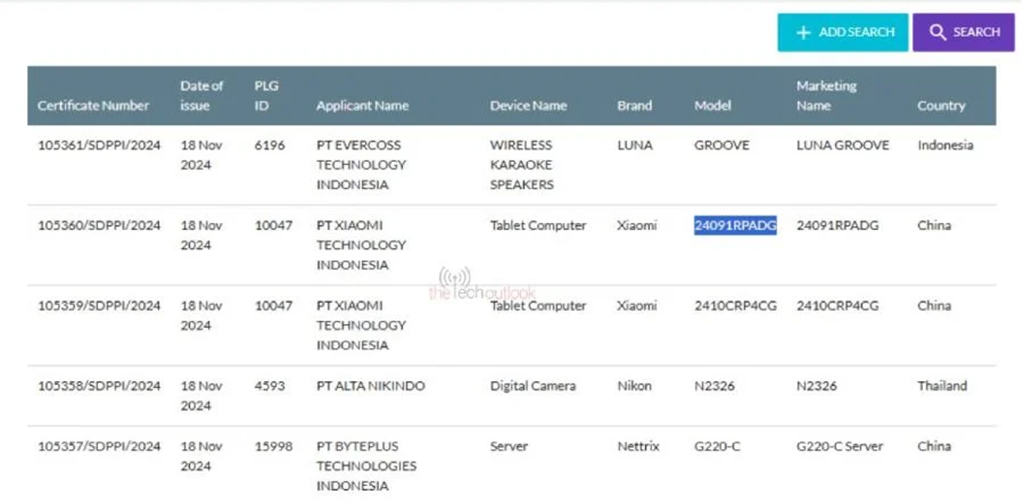The image size is (1024, 503).
Task: Click the Marketing Name column header
Action: coord(826,95)
